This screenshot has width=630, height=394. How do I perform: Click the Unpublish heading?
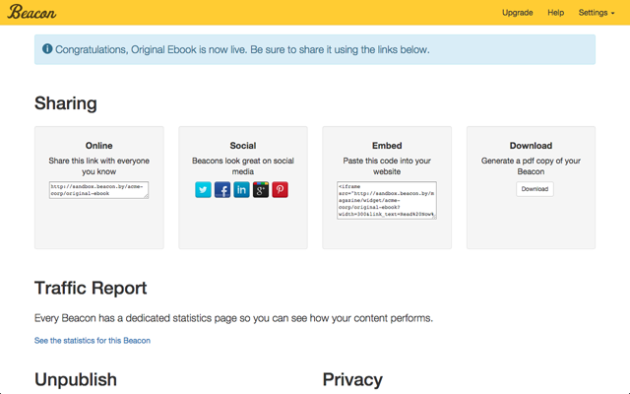pyautogui.click(x=76, y=380)
